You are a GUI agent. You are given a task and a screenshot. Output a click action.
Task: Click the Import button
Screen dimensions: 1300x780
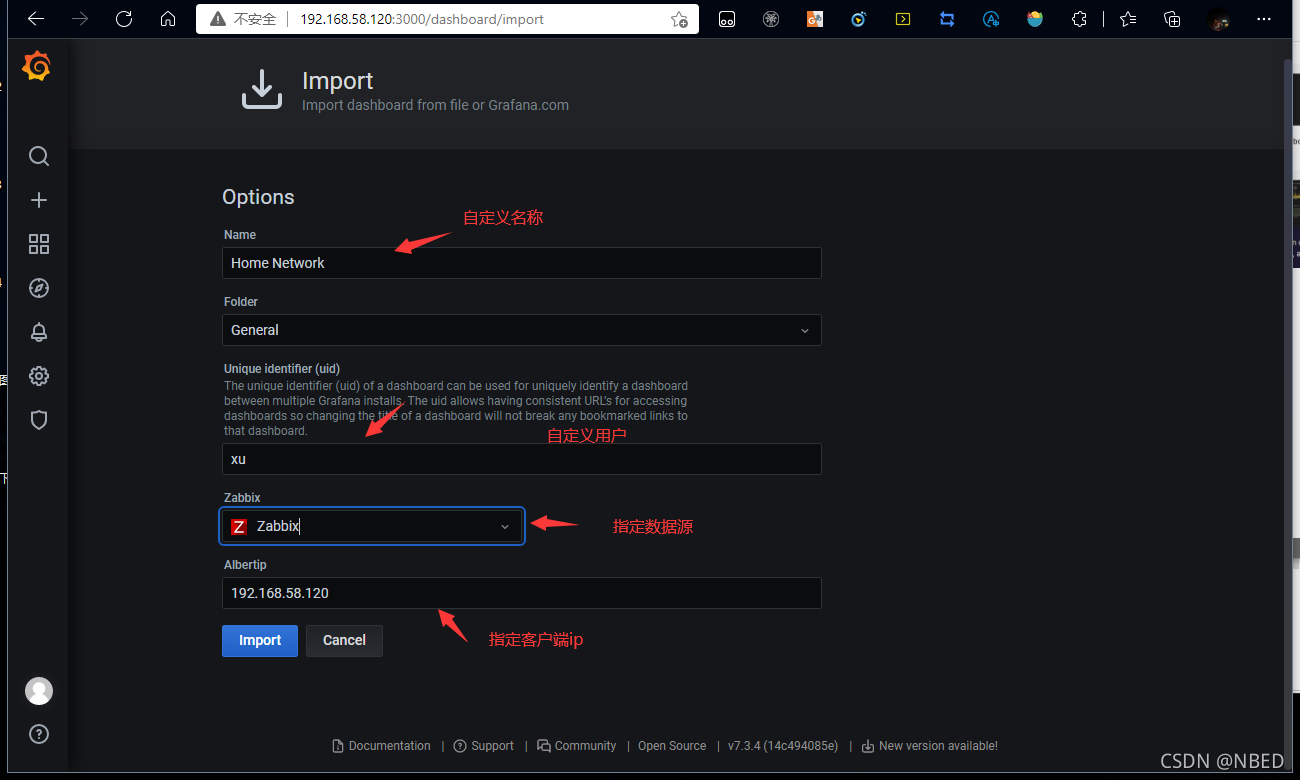coord(260,641)
